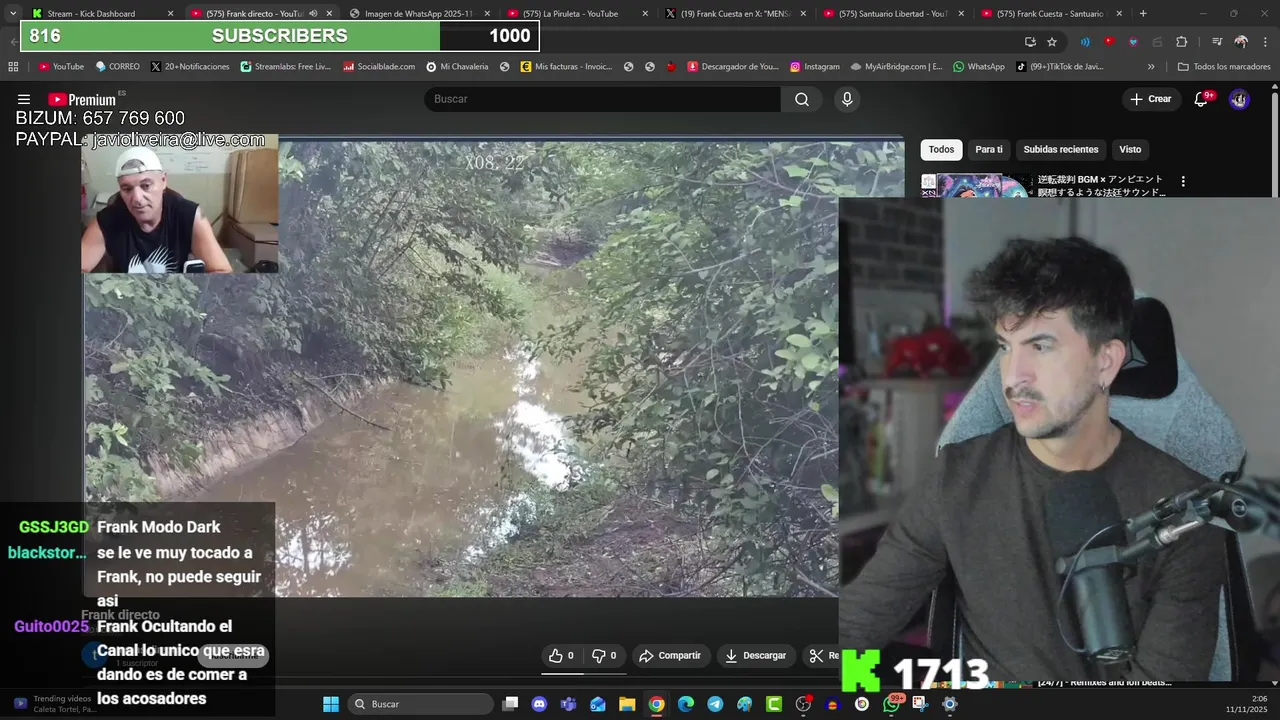1280x720 pixels.
Task: Open Task View from the taskbar
Action: 510,704
